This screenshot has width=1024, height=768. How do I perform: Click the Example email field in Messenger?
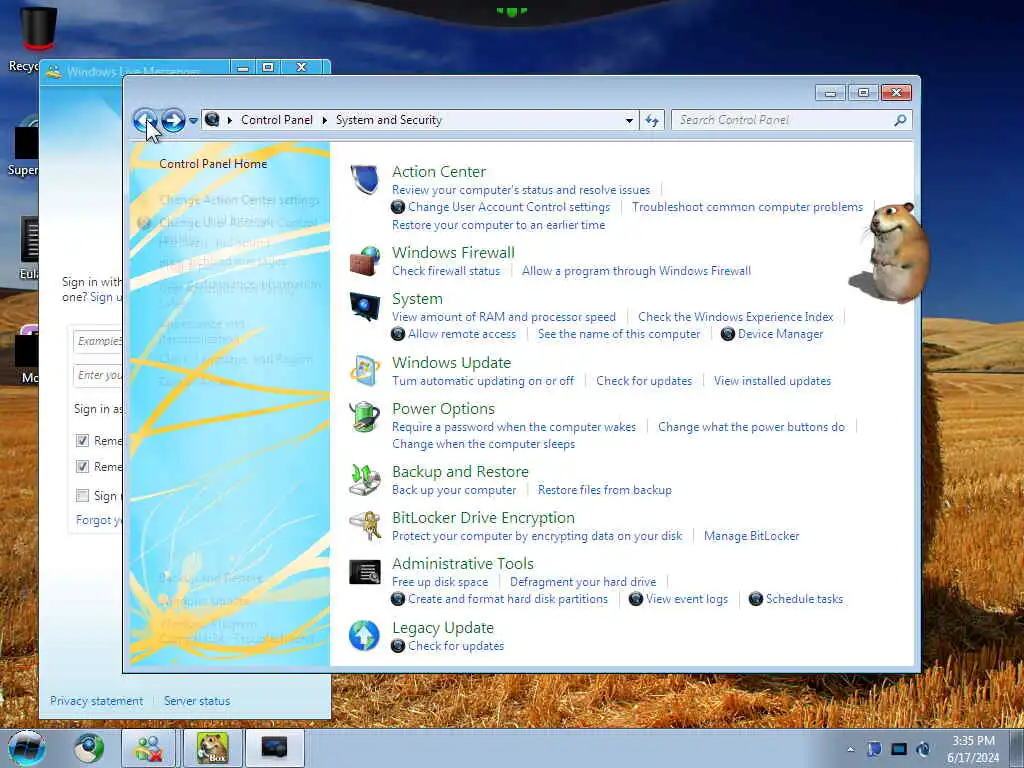(97, 342)
